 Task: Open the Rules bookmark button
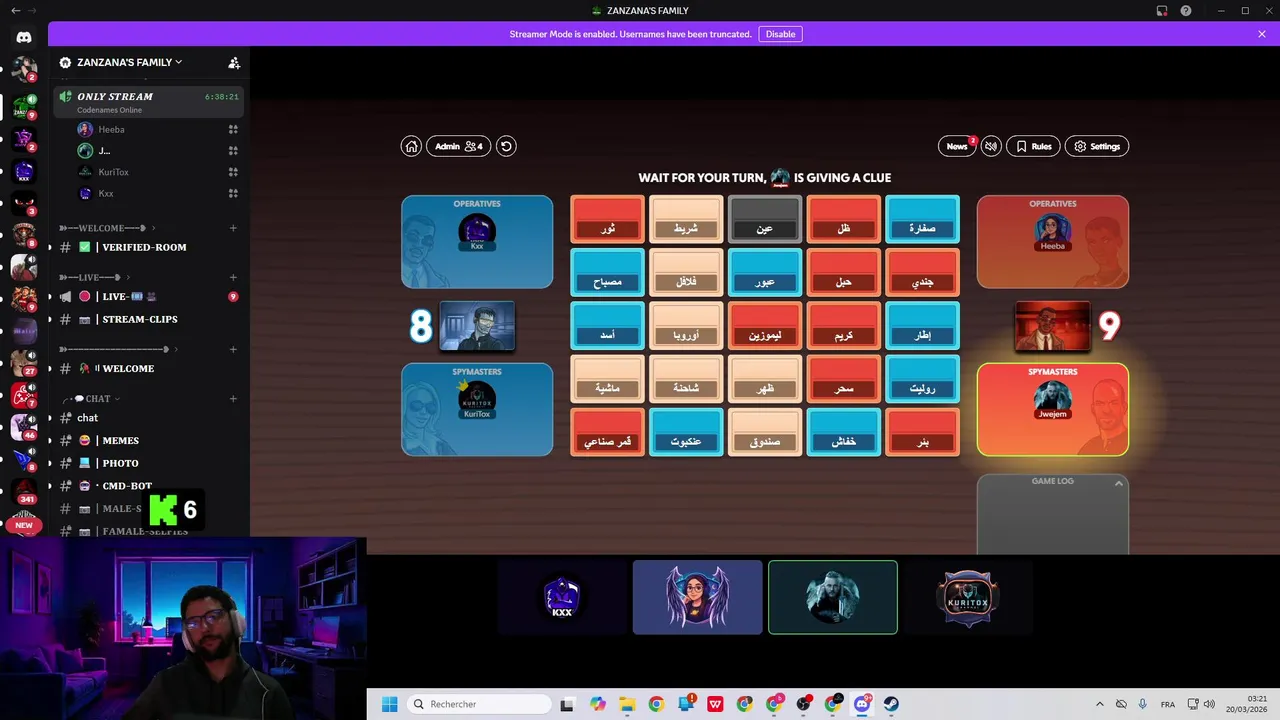(1033, 146)
